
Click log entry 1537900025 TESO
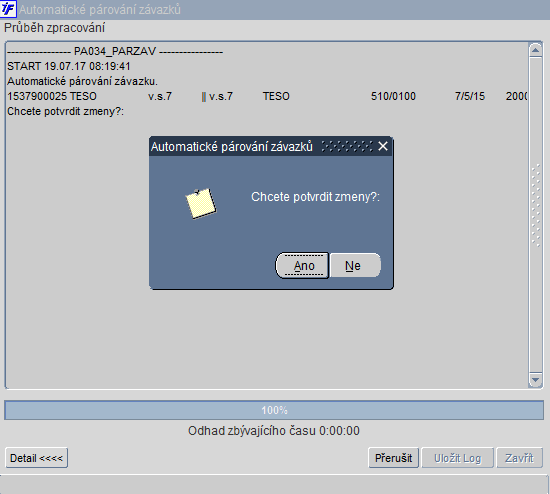click(52, 96)
